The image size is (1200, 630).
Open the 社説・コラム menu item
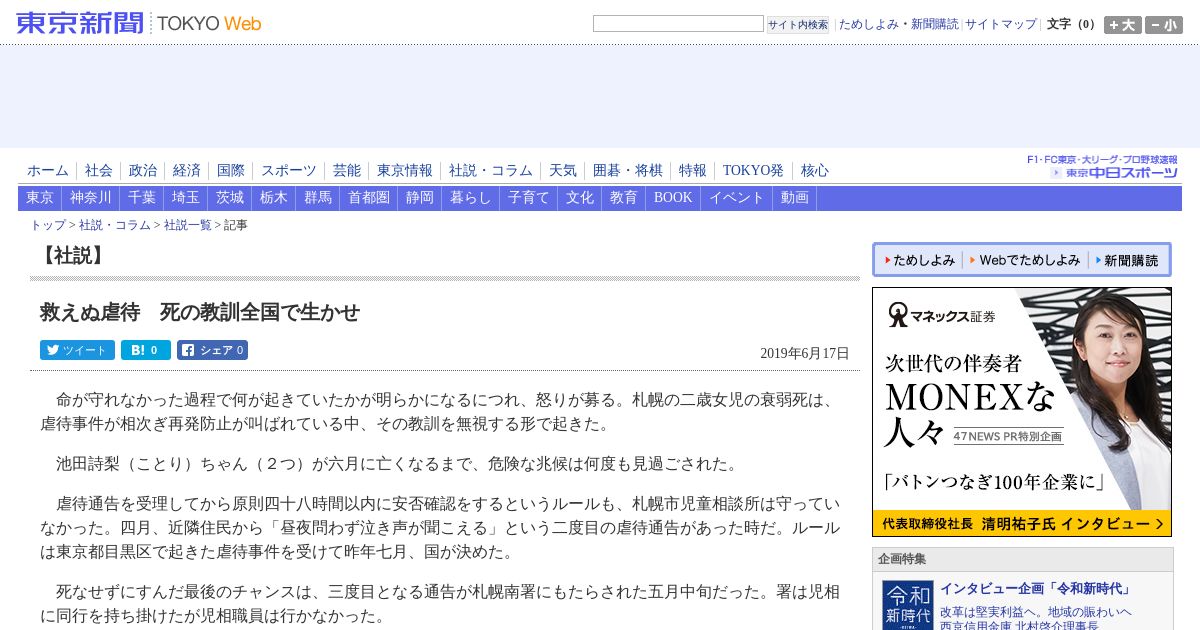point(491,171)
